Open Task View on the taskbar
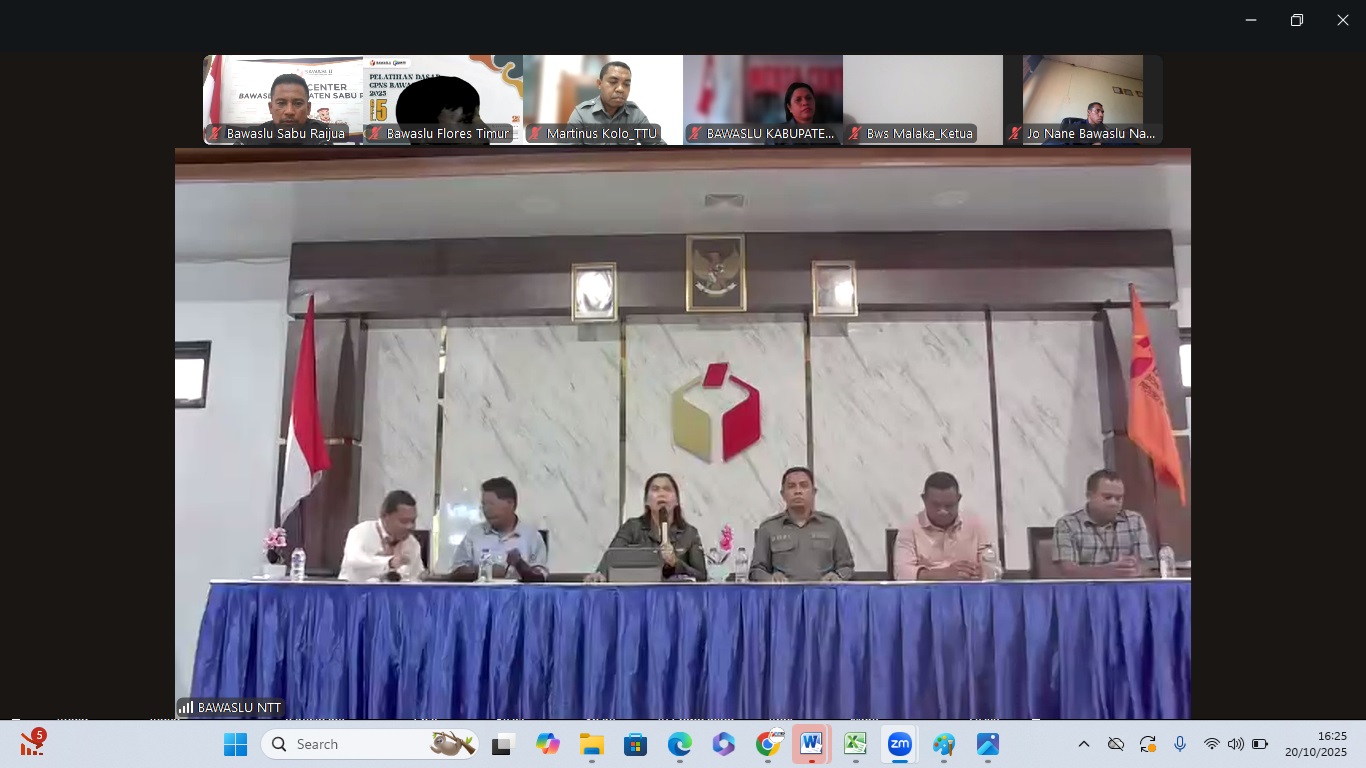Image resolution: width=1366 pixels, height=768 pixels. (x=502, y=744)
